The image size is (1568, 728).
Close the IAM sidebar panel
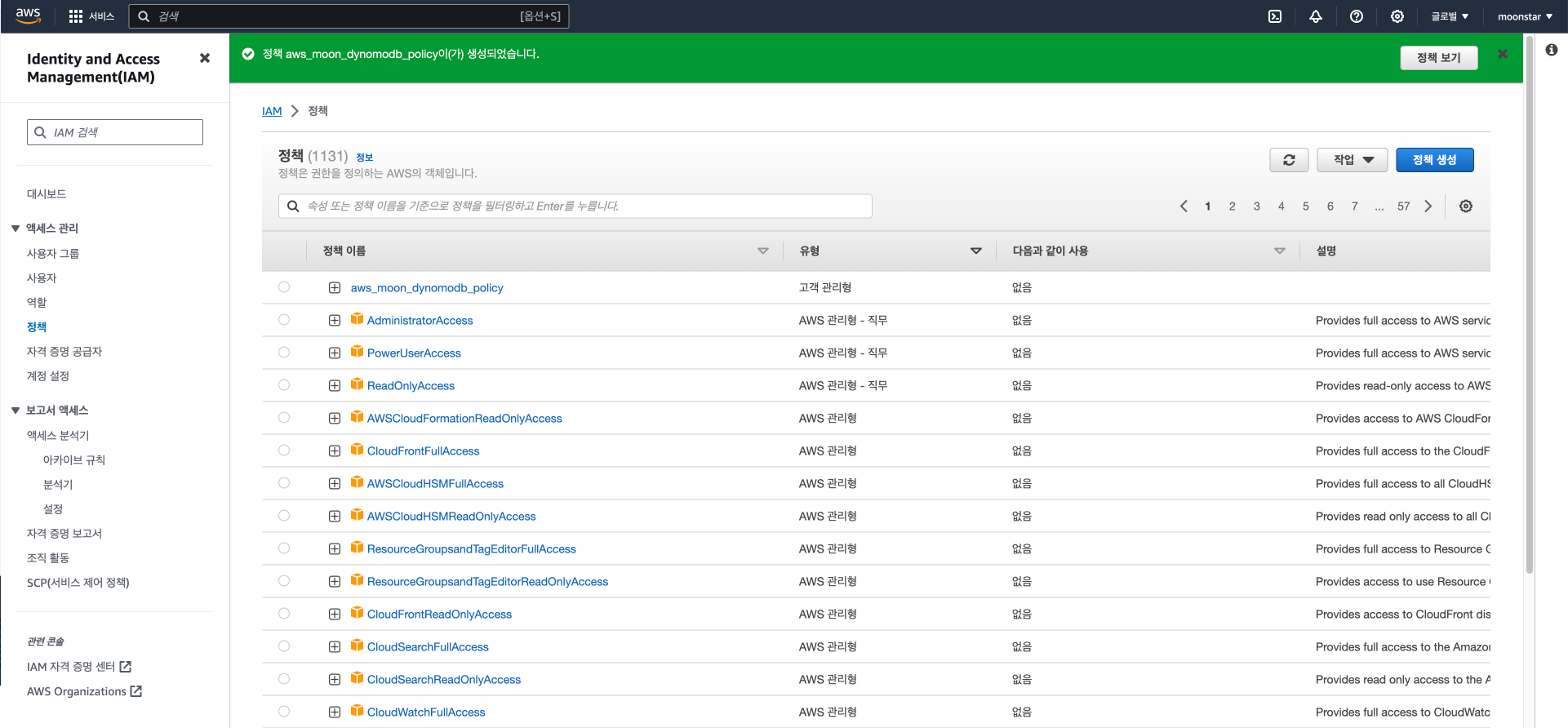pyautogui.click(x=205, y=58)
